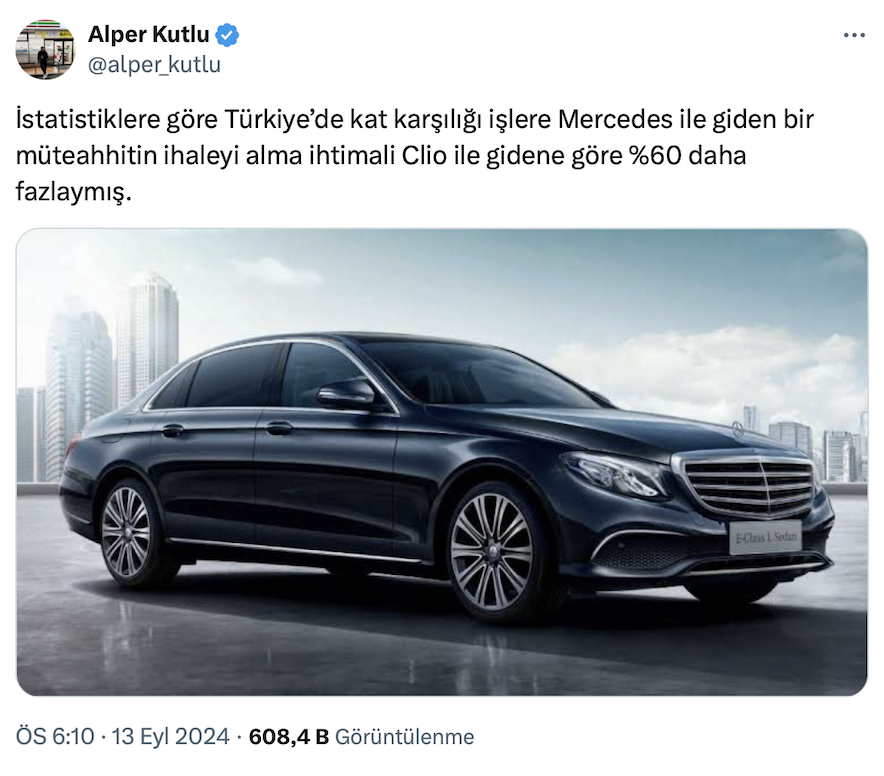Open Alper Kutlu's profile avatar
This screenshot has width=884, height=776.
(x=45, y=49)
